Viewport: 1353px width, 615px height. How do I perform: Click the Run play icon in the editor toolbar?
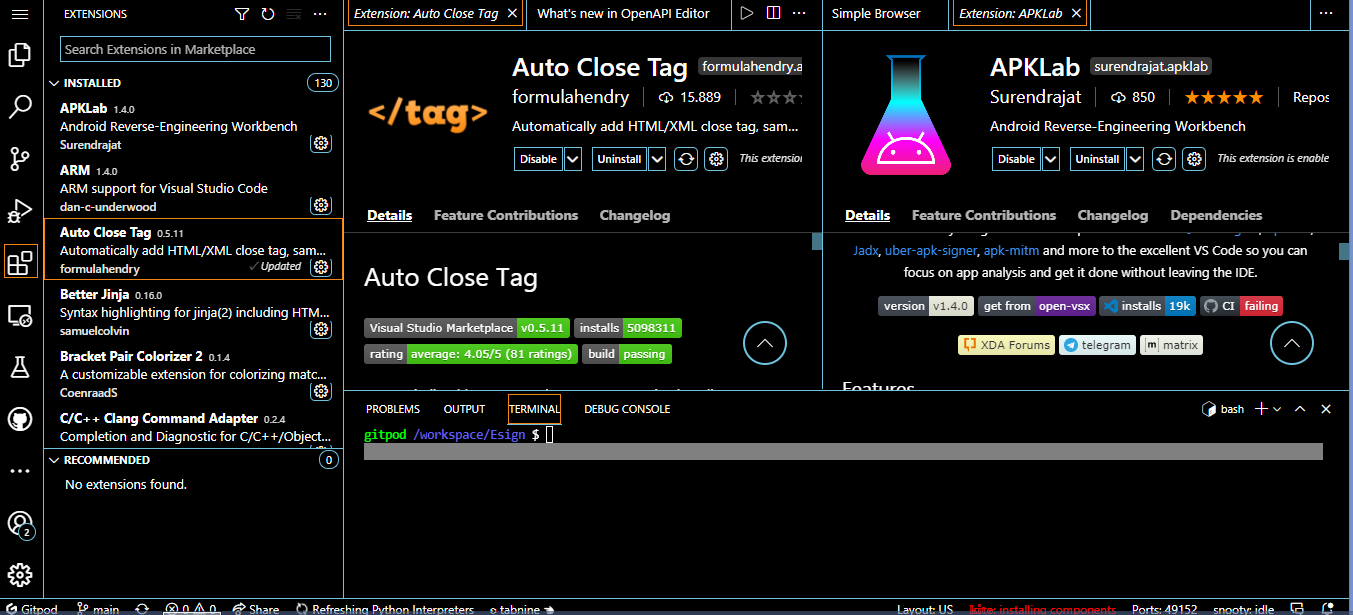(746, 14)
